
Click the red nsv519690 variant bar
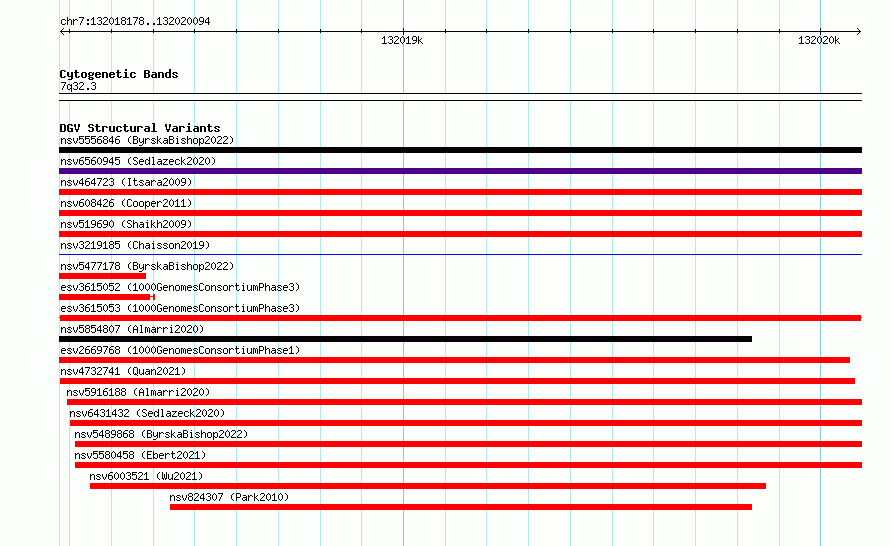point(460,234)
